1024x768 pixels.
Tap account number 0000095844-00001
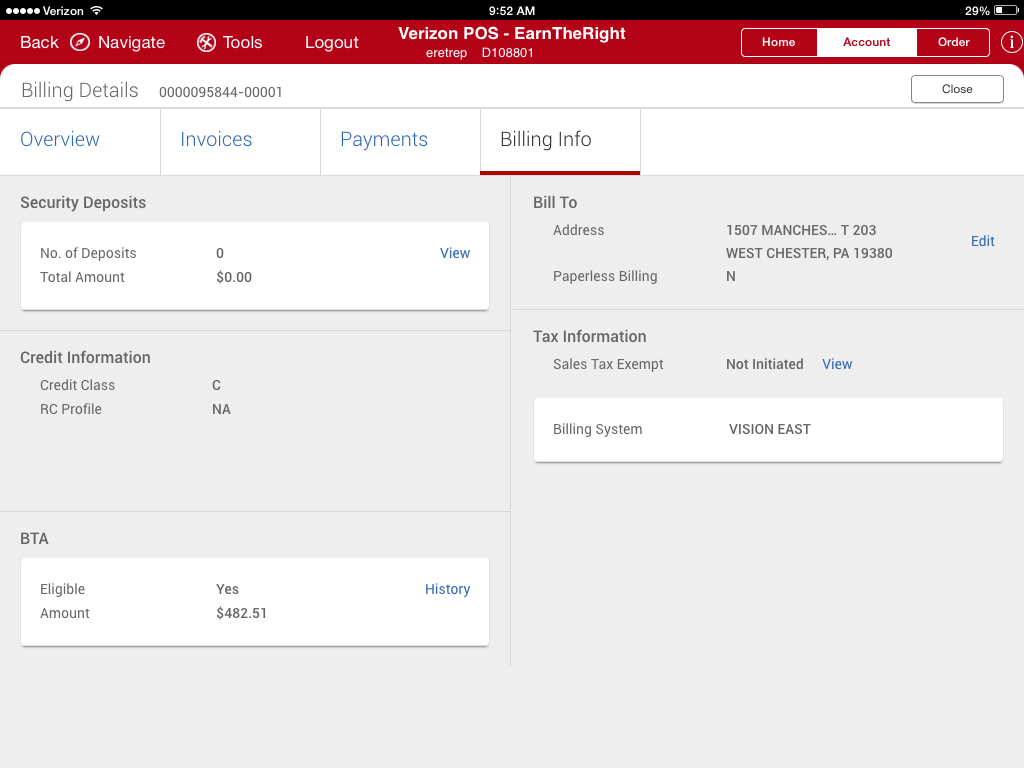pos(221,92)
